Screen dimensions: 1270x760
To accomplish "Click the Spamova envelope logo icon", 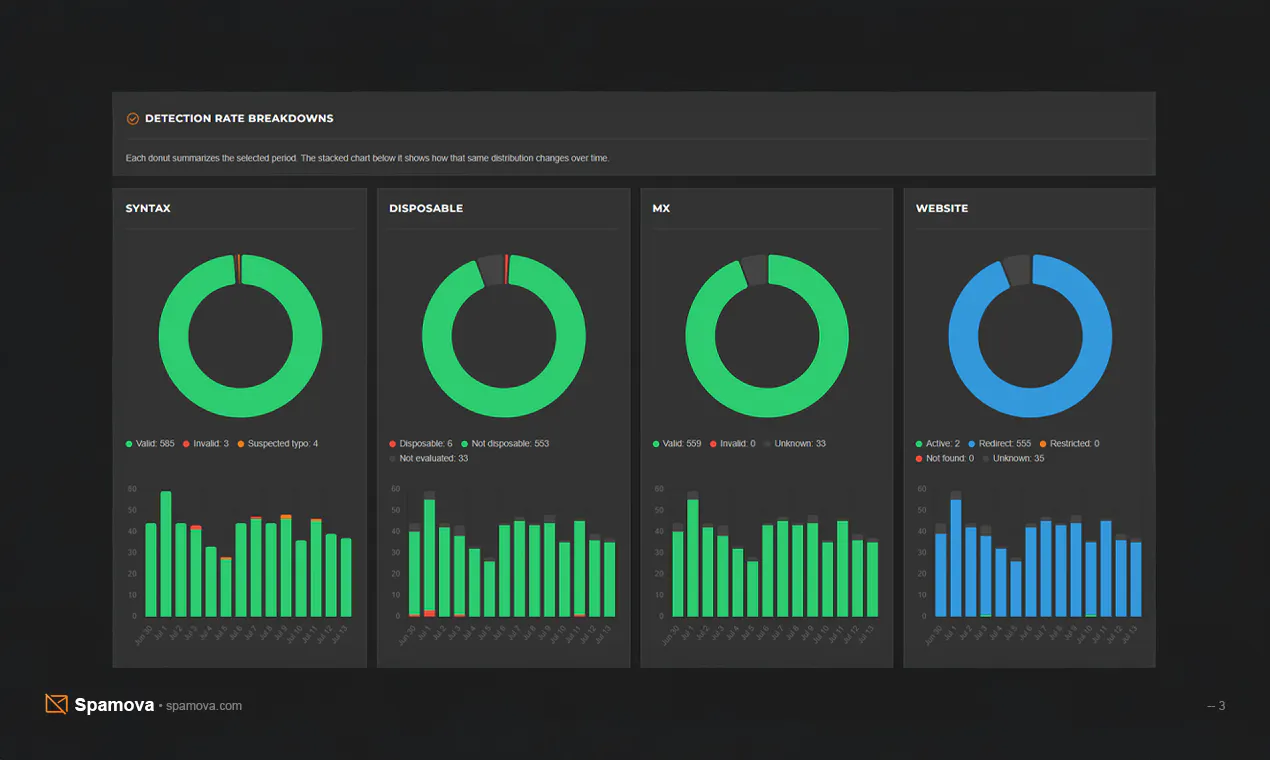I will tap(56, 704).
